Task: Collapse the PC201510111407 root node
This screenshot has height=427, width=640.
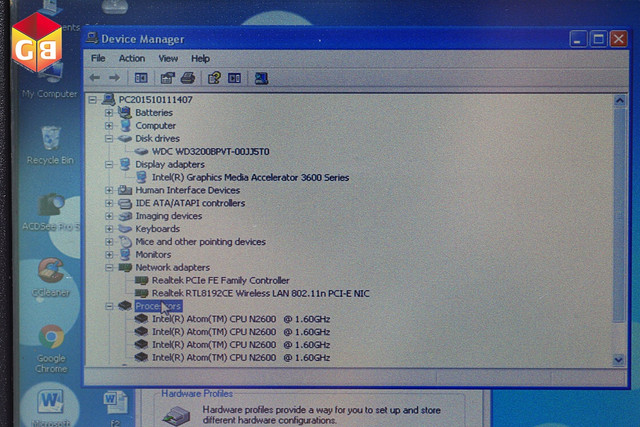Action: tap(93, 100)
